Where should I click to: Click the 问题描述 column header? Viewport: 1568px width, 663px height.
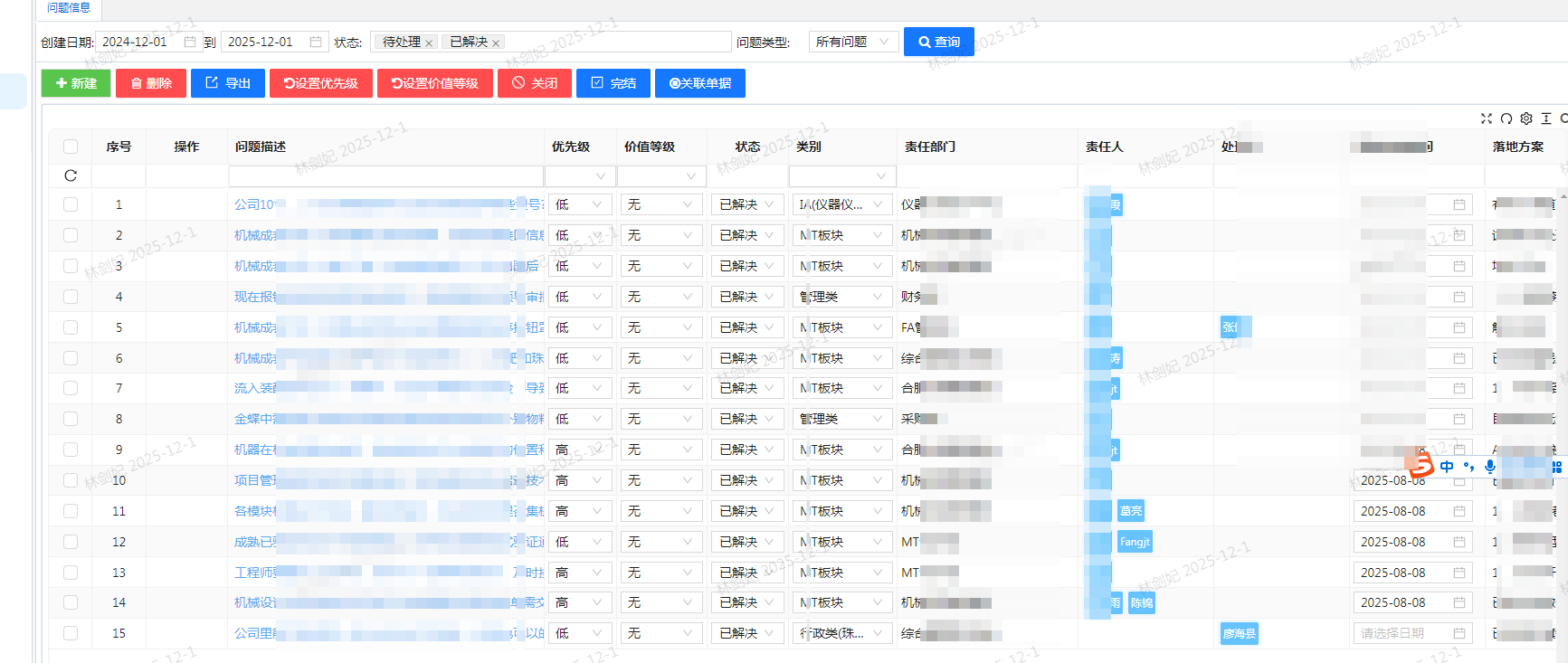coord(261,147)
